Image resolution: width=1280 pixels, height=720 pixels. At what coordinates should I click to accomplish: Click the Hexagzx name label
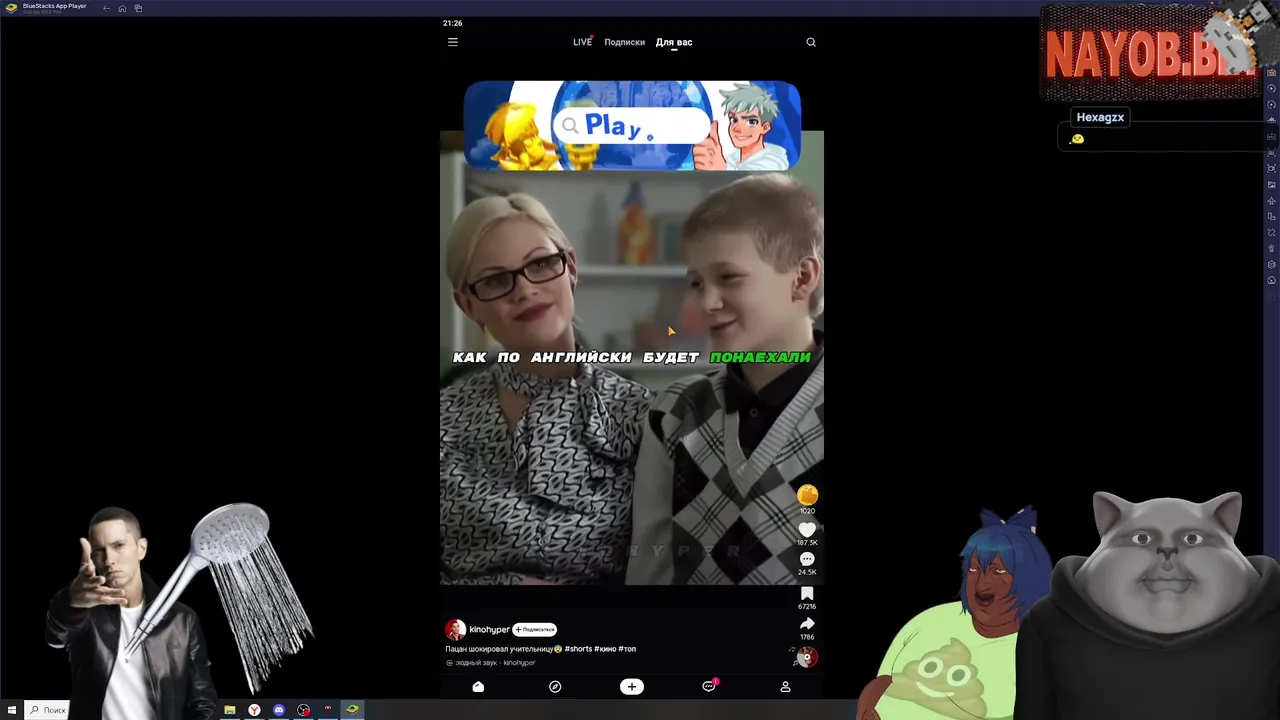click(1100, 117)
